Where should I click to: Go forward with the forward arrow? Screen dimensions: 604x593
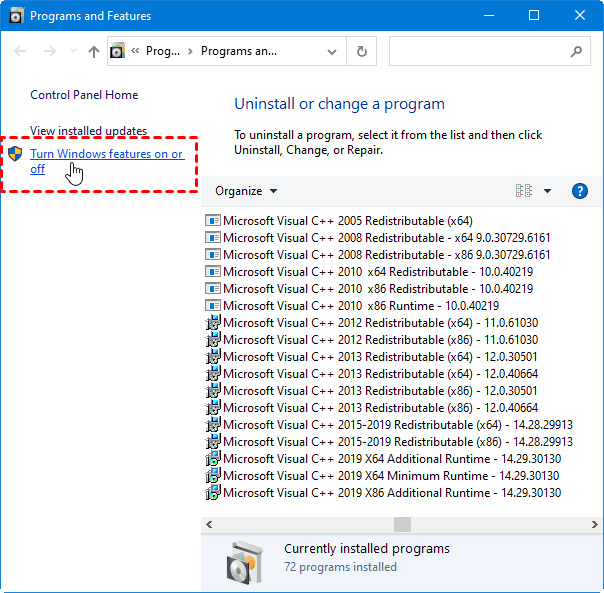pyautogui.click(x=50, y=51)
